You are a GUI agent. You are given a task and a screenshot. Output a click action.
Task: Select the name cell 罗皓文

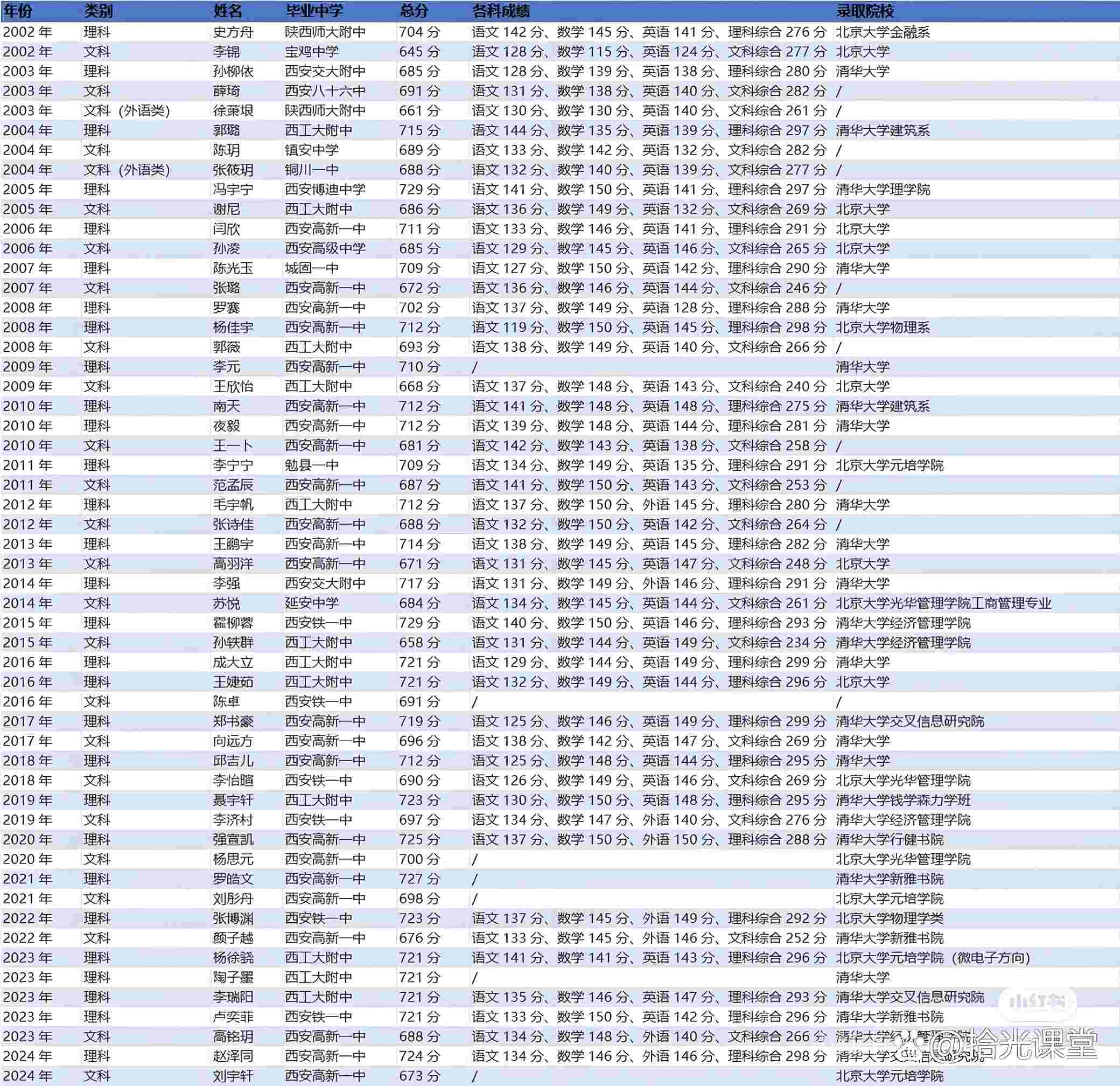coord(233,879)
